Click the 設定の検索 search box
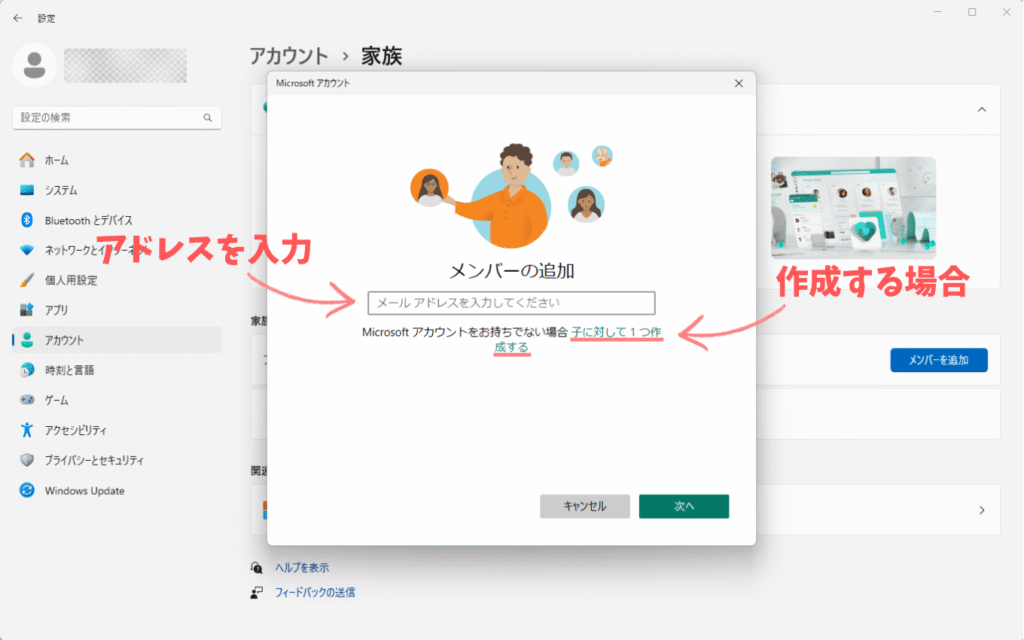The width and height of the screenshot is (1024, 640). [x=117, y=118]
